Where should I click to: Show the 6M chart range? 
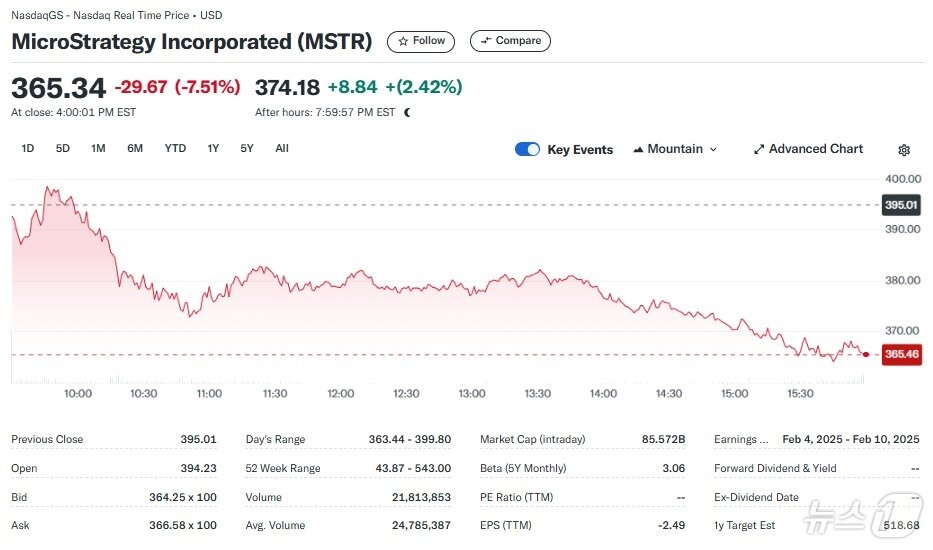135,148
